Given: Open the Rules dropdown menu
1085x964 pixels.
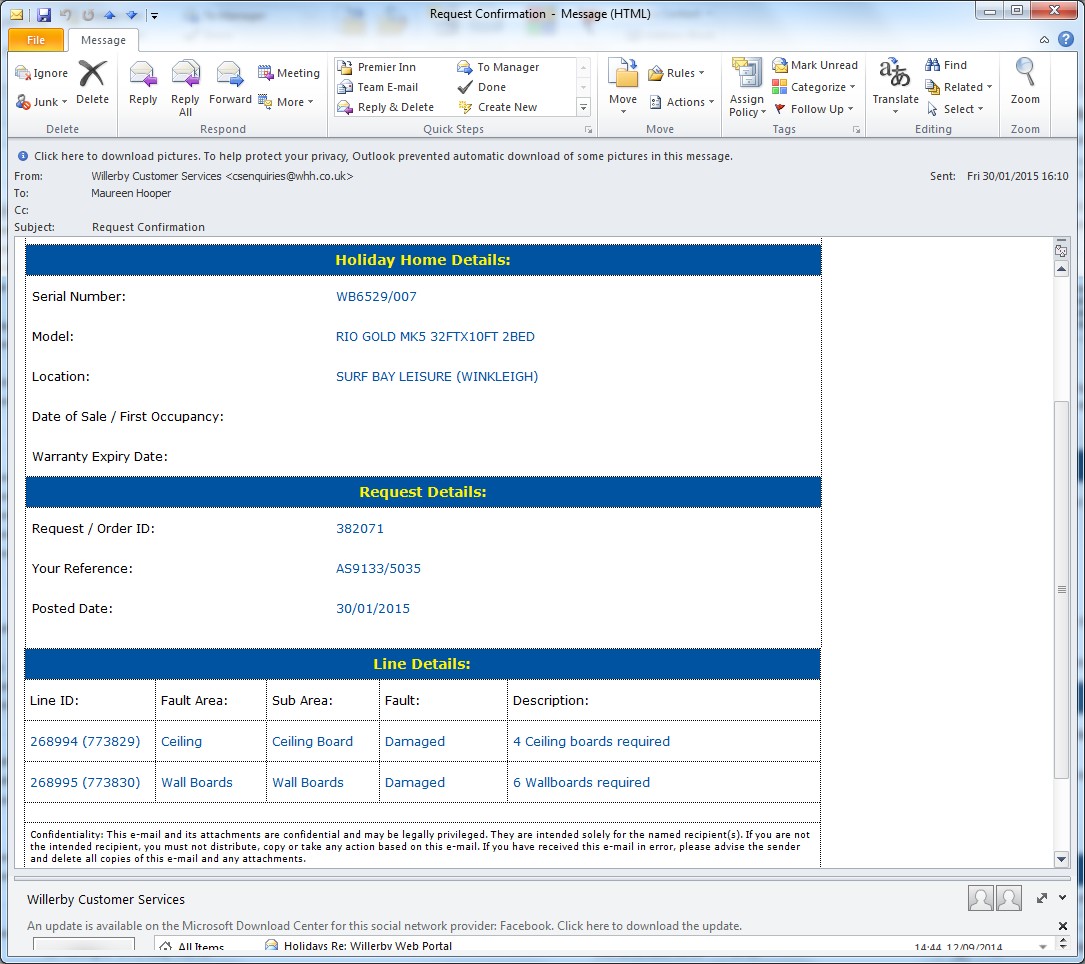Looking at the screenshot, I should (x=677, y=73).
